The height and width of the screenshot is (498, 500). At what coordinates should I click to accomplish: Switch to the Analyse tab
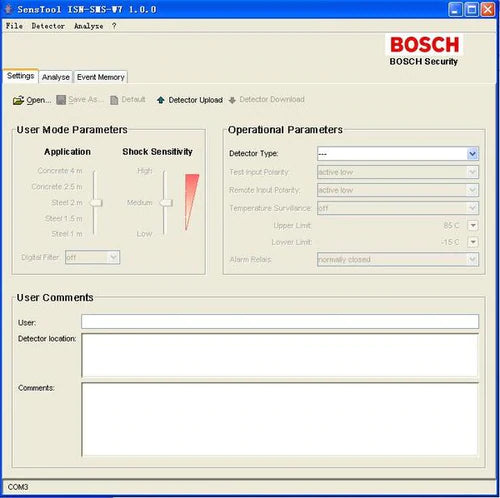click(56, 77)
